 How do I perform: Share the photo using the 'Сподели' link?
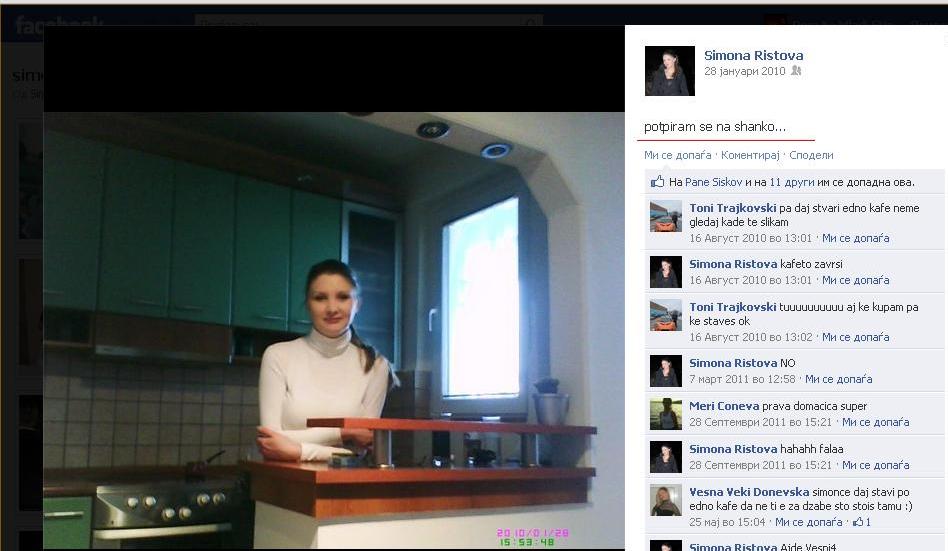(x=810, y=155)
